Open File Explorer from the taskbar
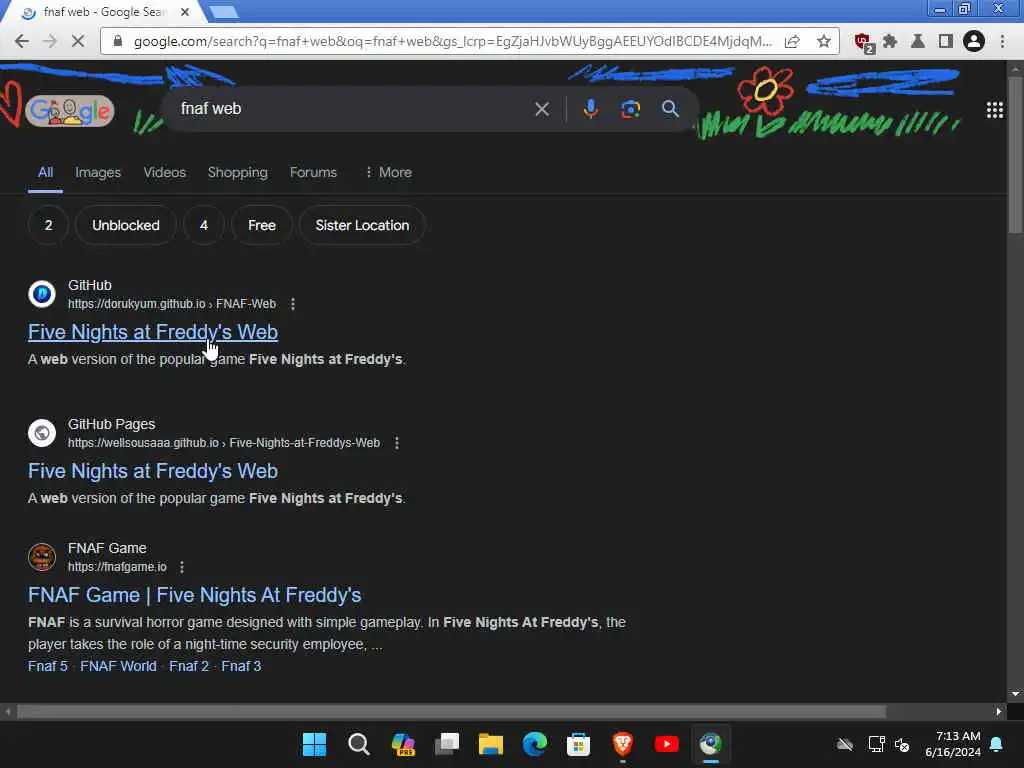1024x768 pixels. (x=490, y=744)
